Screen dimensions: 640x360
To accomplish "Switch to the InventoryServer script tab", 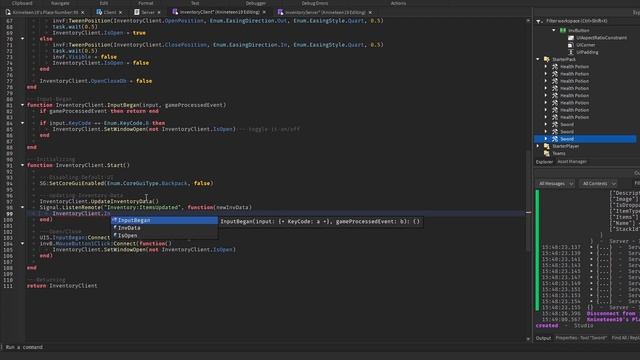I will point(325,12).
